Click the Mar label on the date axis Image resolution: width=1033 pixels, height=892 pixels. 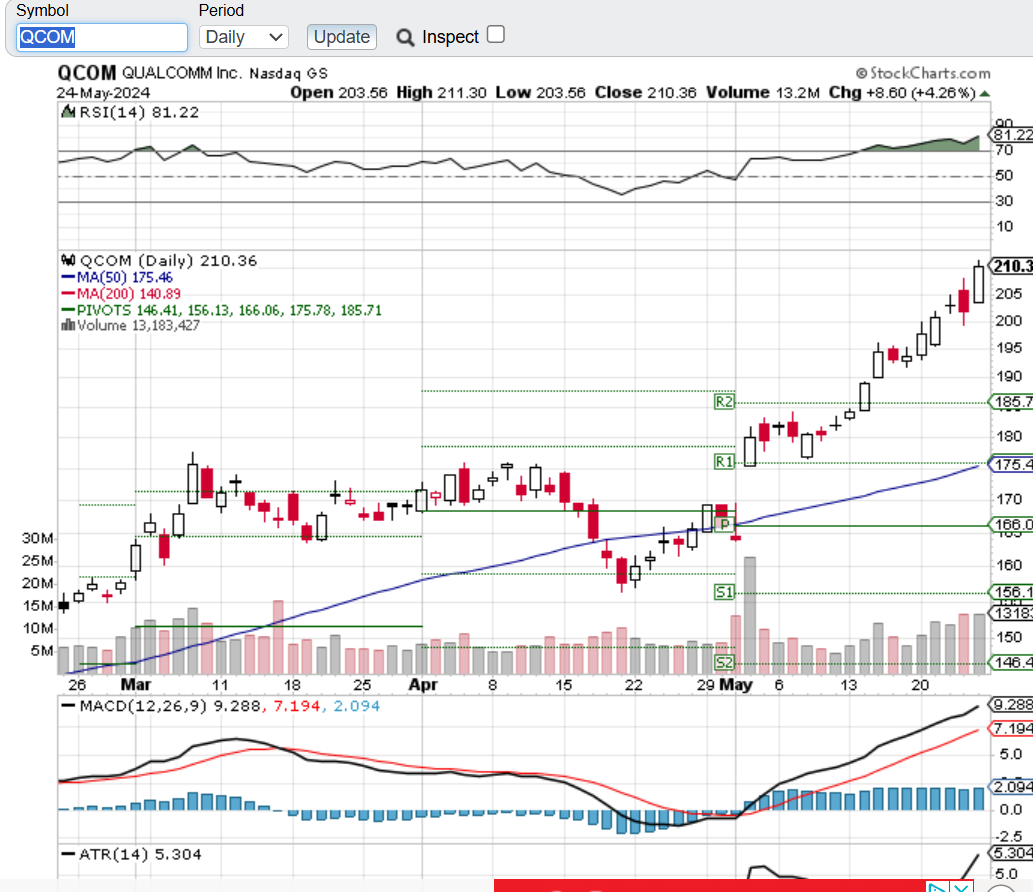point(136,684)
